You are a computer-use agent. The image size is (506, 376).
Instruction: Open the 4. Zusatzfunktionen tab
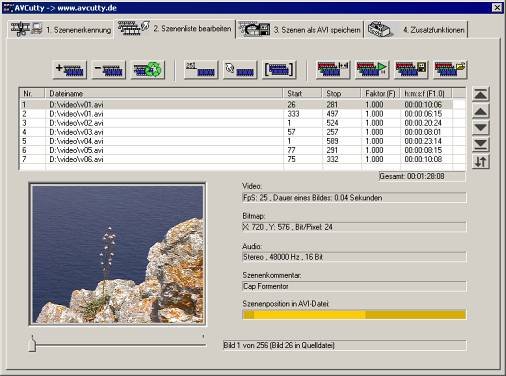tap(416, 30)
